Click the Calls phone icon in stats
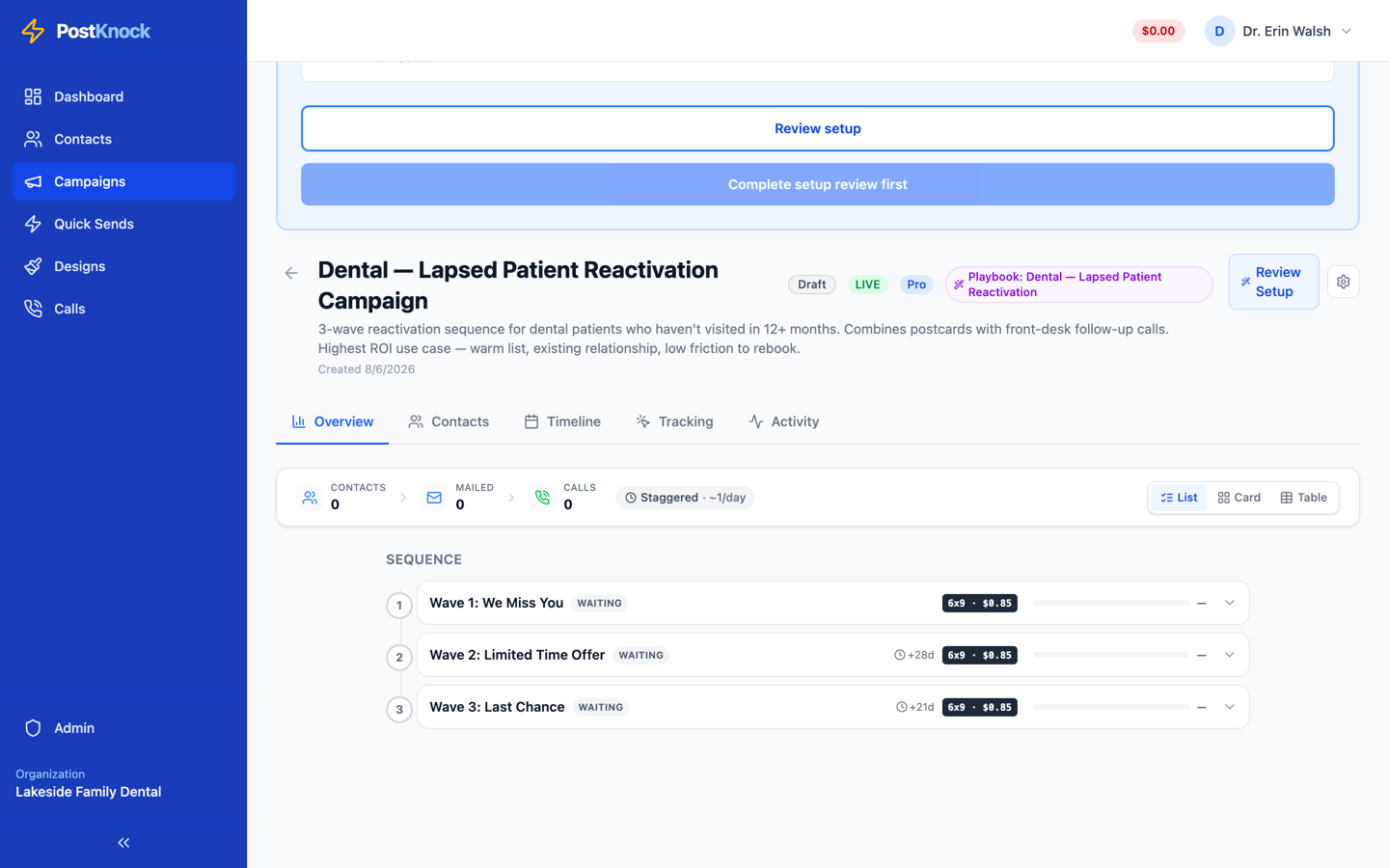Viewport: 1389px width, 868px height. (543, 498)
